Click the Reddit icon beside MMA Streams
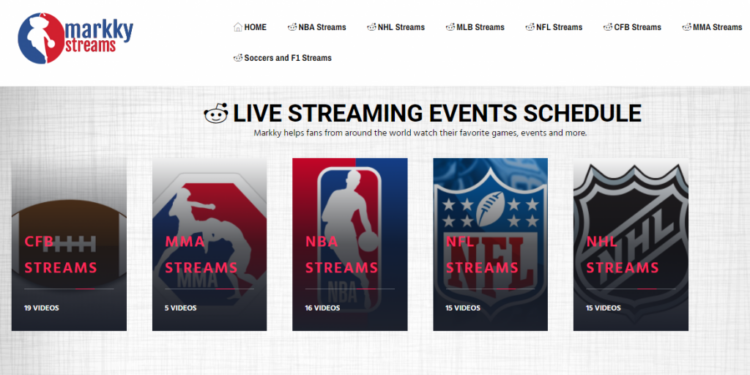750x375 pixels. [687, 27]
